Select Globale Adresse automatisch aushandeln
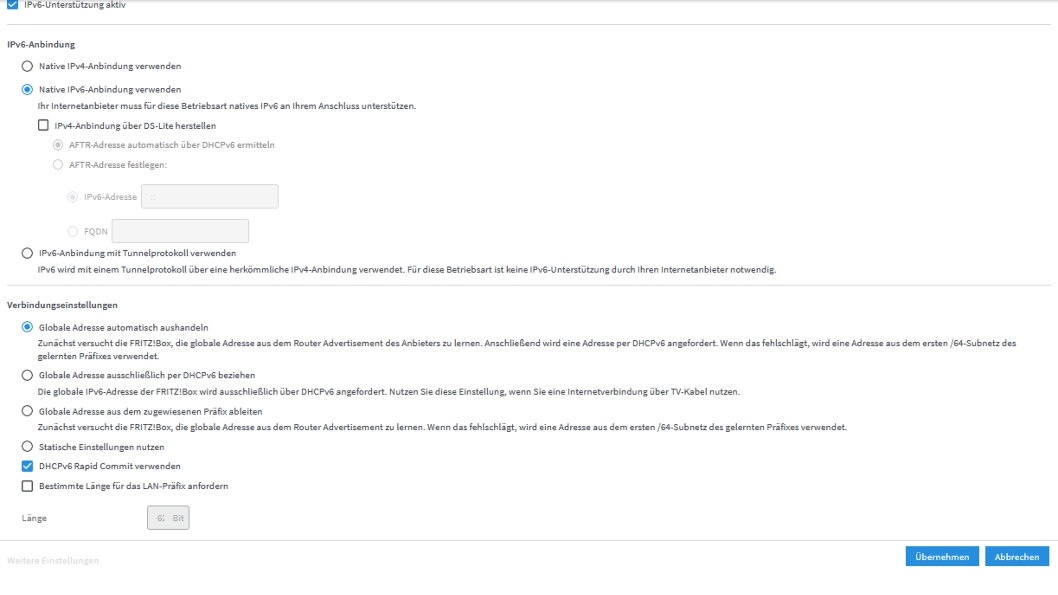 click(x=27, y=327)
